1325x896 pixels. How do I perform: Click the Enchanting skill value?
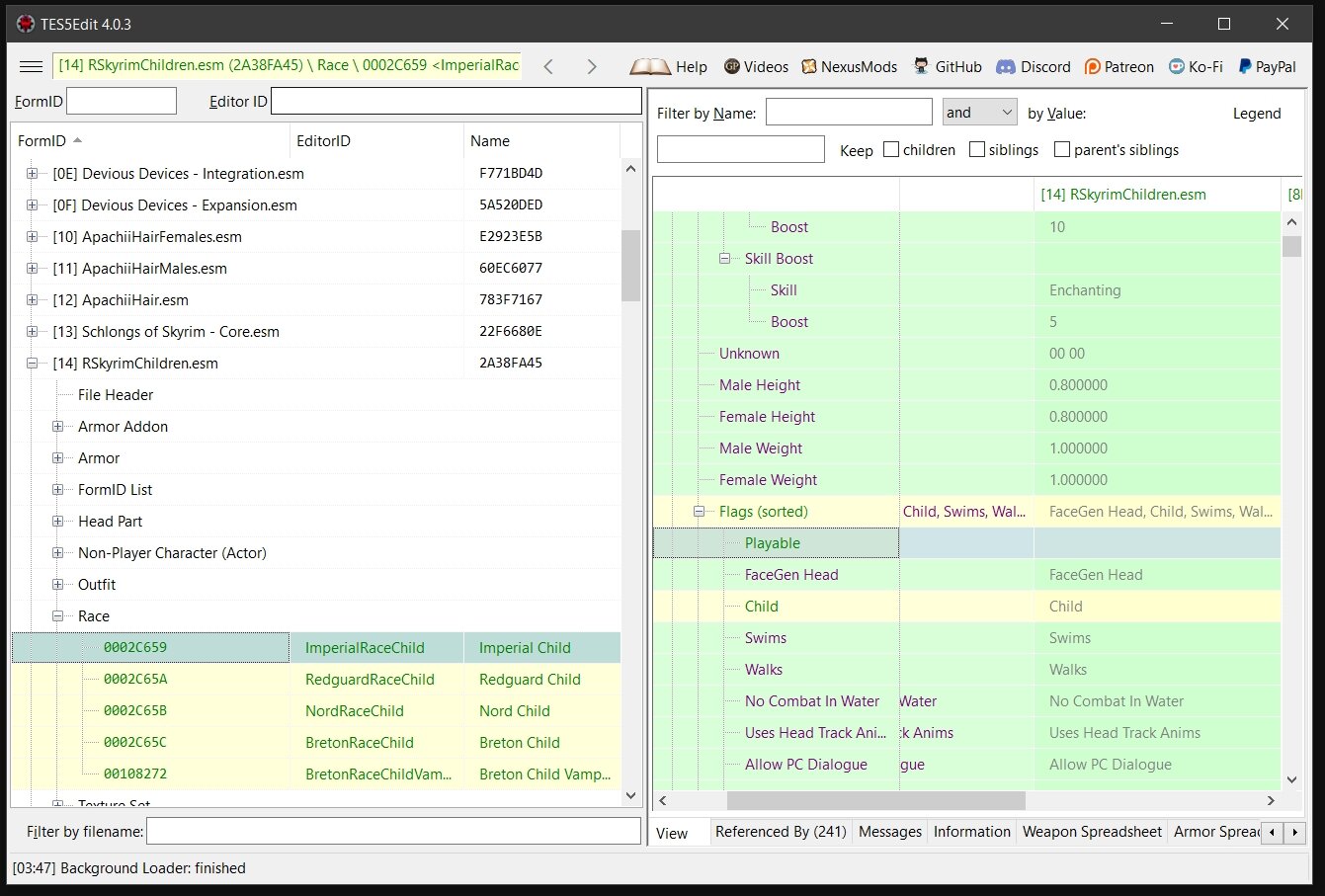coord(1085,289)
